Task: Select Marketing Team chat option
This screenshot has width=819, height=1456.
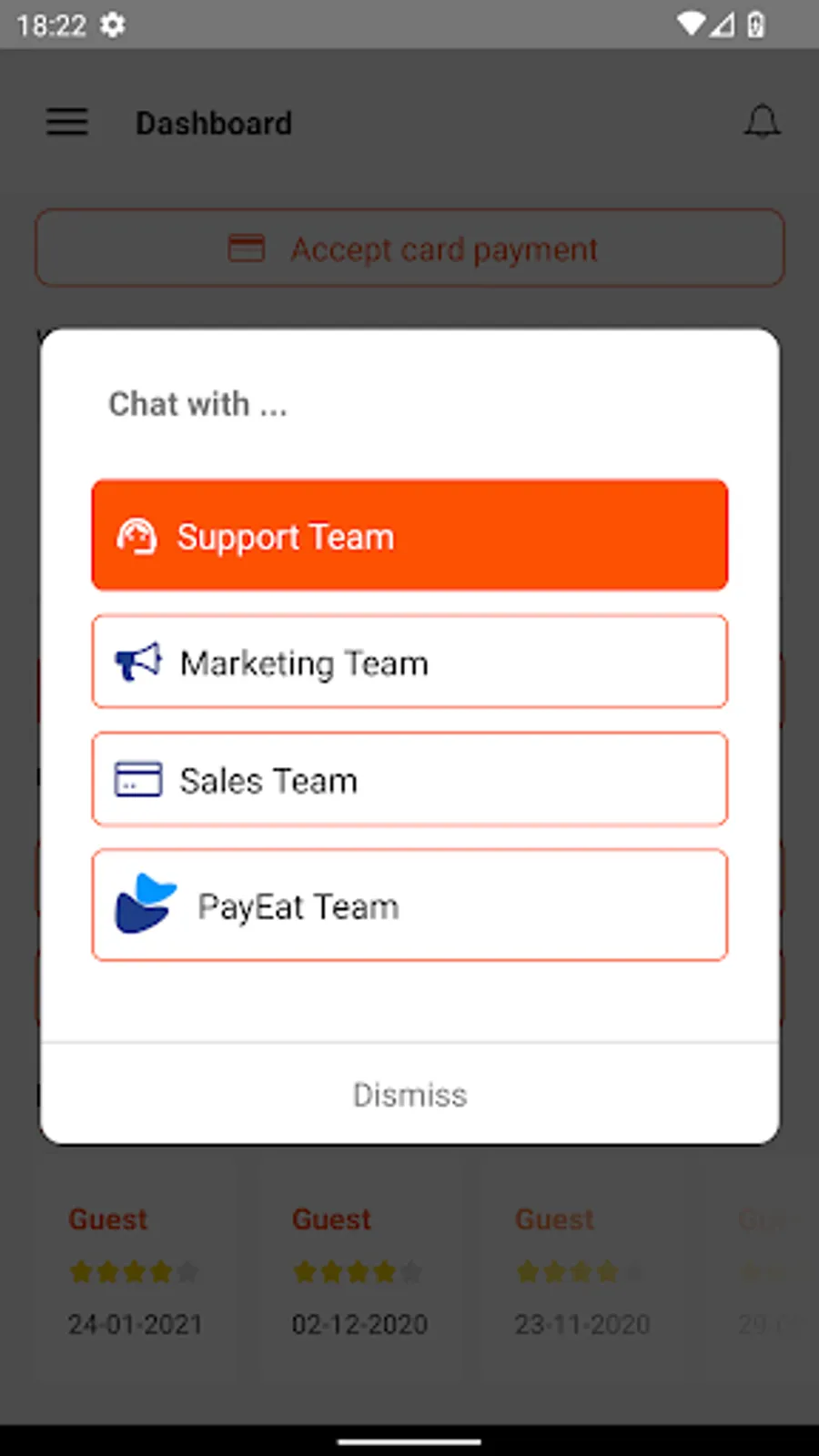Action: click(x=409, y=662)
